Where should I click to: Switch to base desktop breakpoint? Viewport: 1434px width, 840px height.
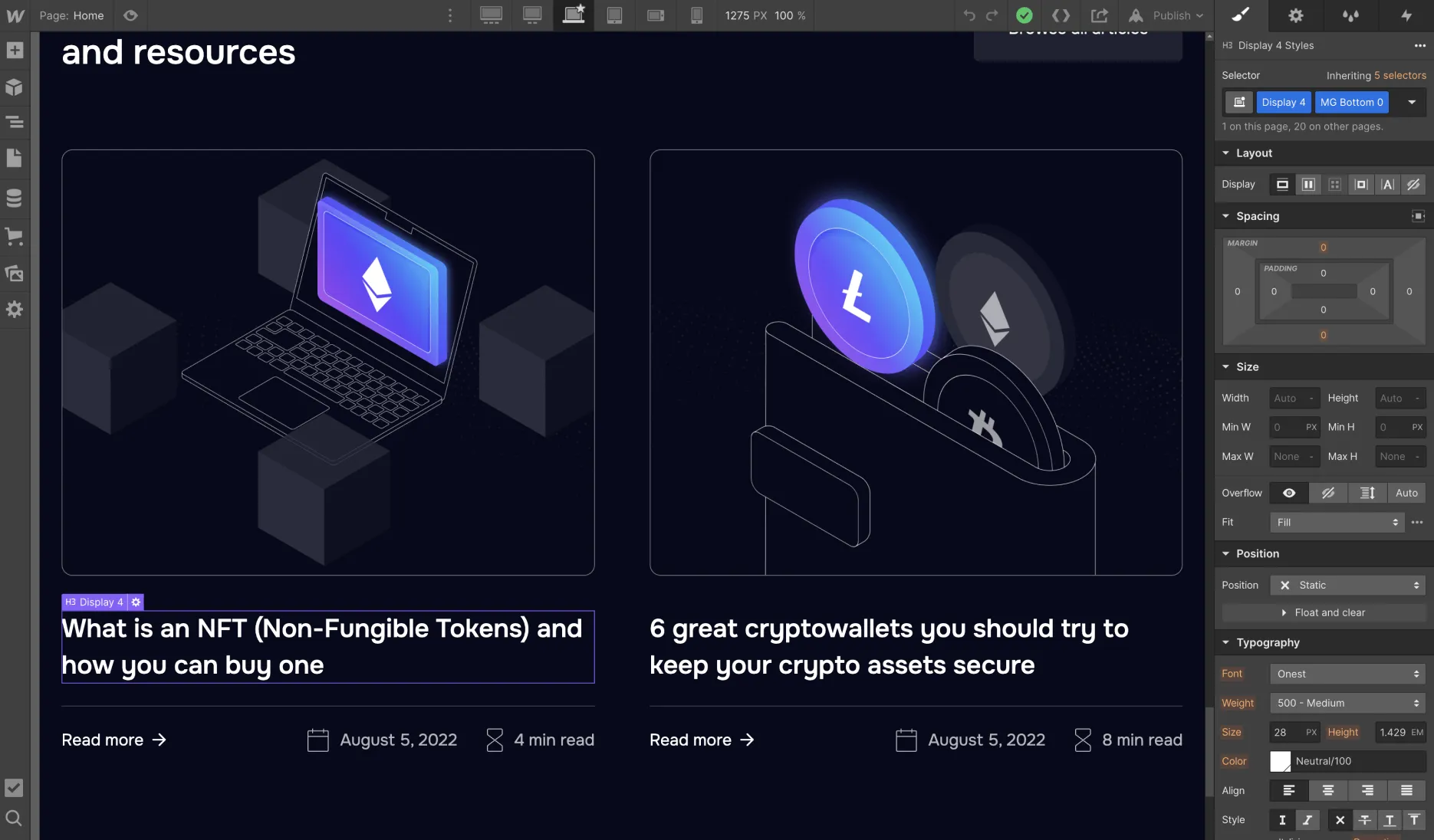tap(532, 15)
